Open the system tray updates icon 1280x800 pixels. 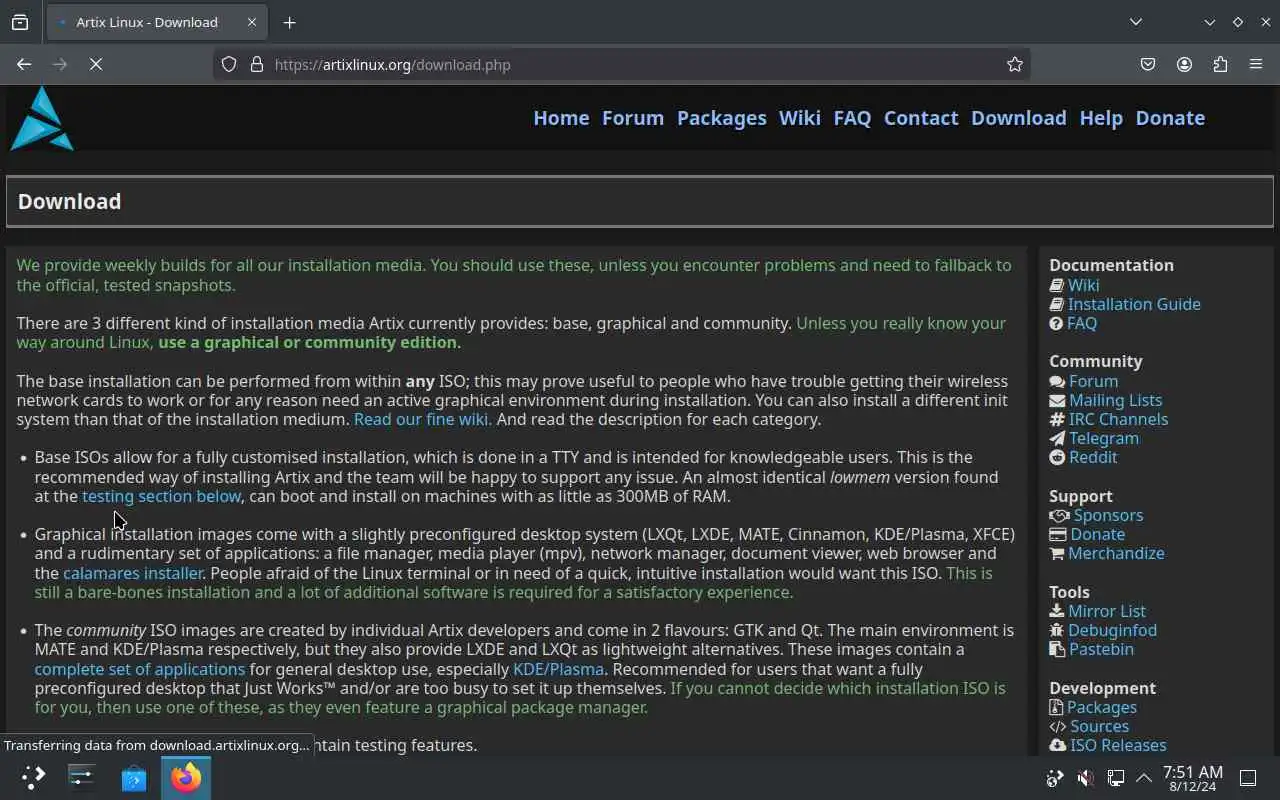[1055, 777]
